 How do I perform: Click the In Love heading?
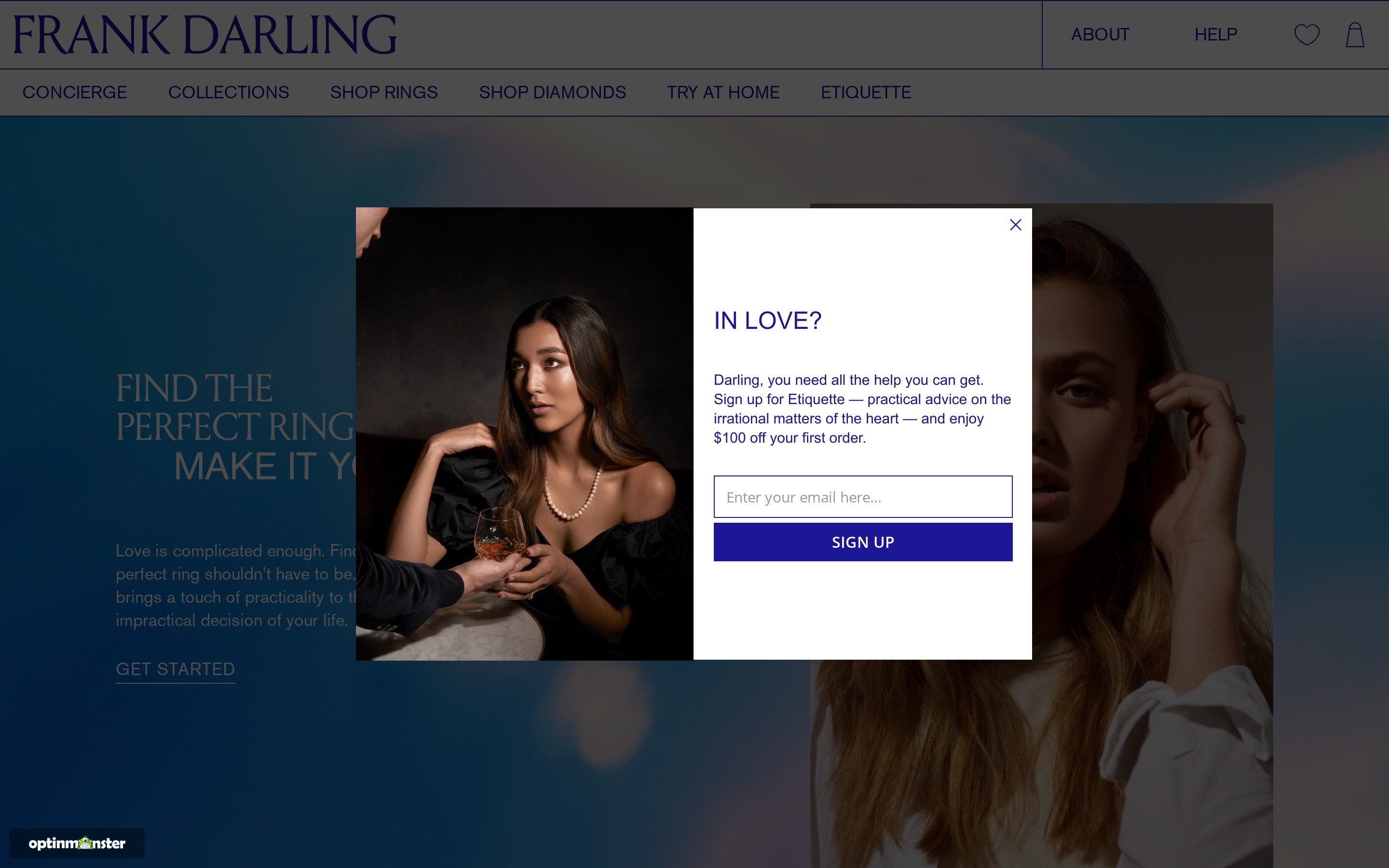[767, 320]
